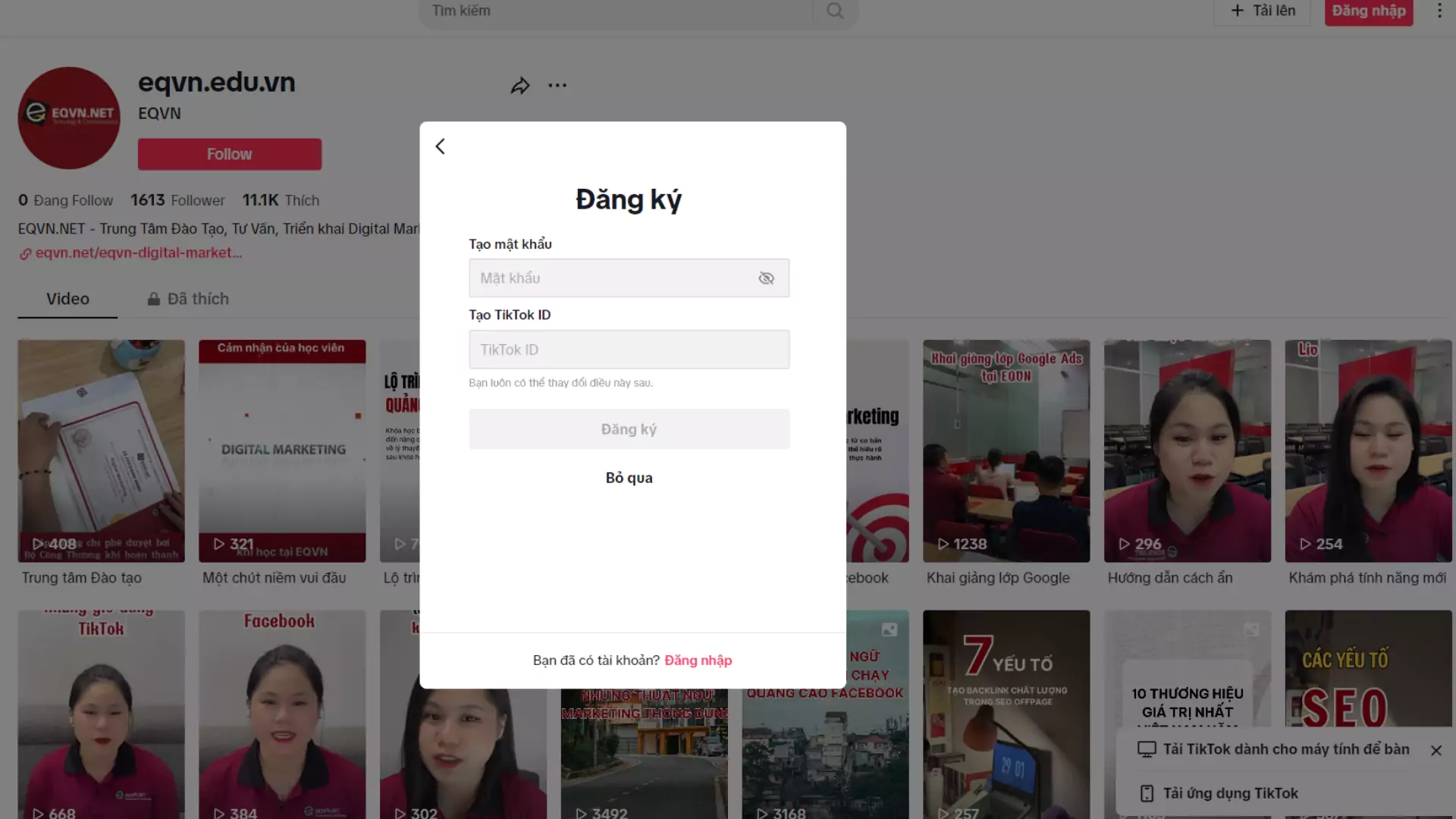The image size is (1456, 819).
Task: Click the back arrow in signup dialog
Action: (441, 146)
